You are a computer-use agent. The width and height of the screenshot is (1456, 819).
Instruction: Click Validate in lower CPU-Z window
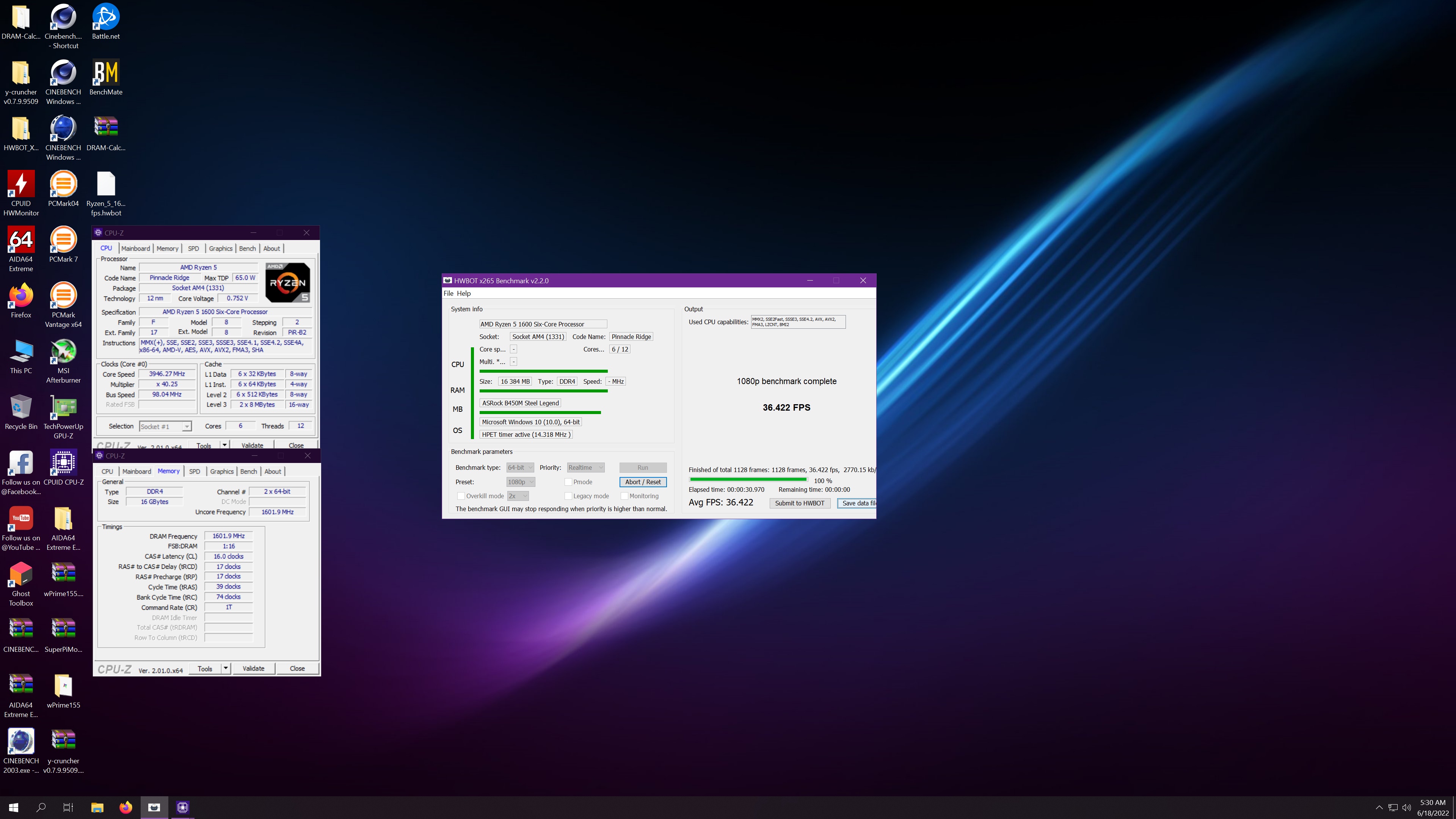pos(253,668)
